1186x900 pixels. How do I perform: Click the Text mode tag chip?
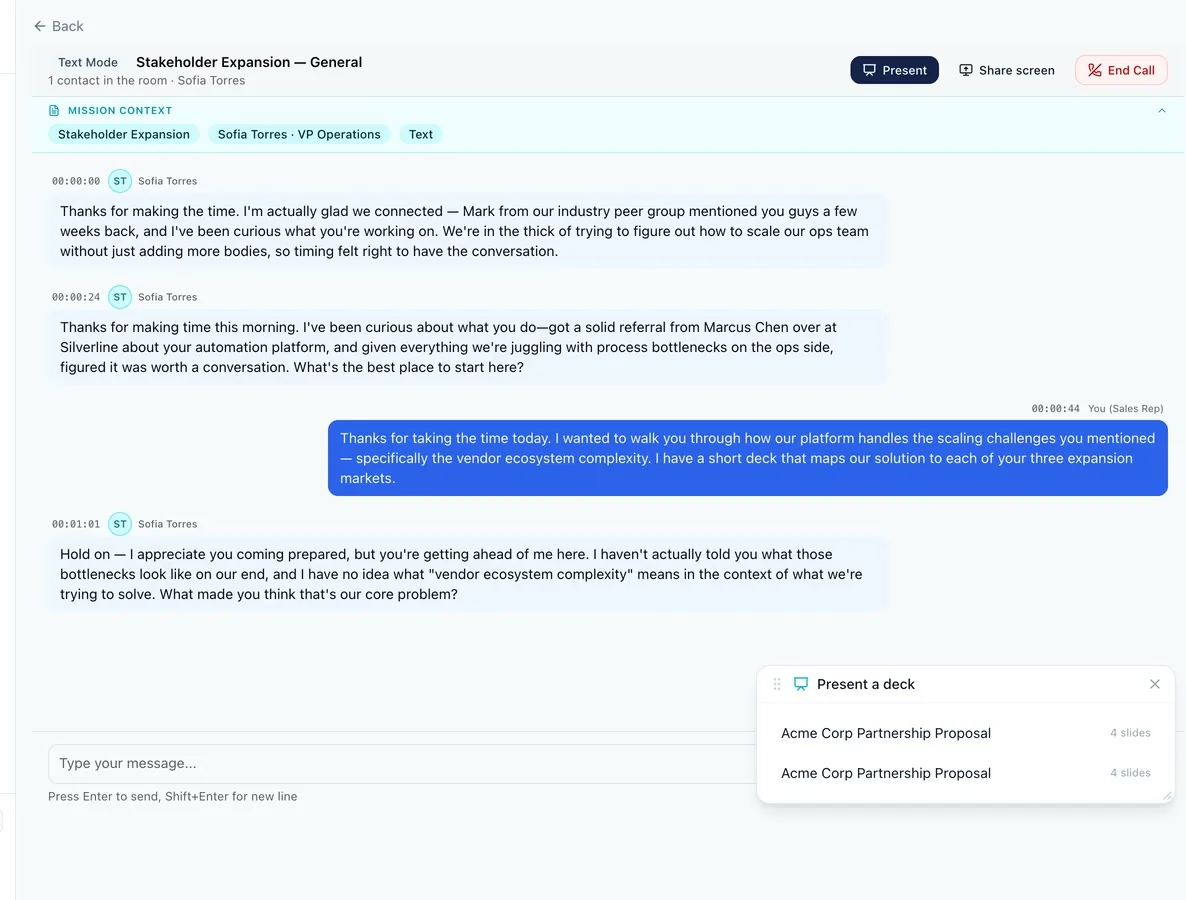click(421, 135)
